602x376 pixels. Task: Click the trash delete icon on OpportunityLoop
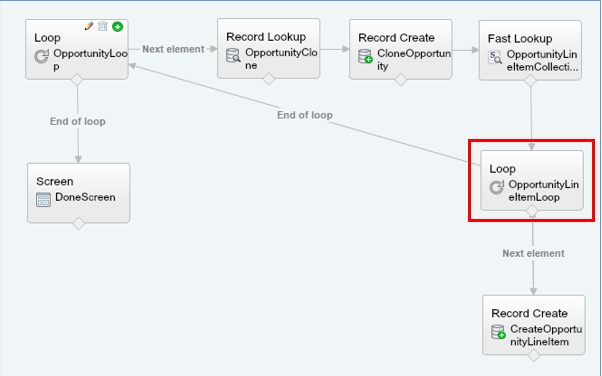(x=103, y=26)
